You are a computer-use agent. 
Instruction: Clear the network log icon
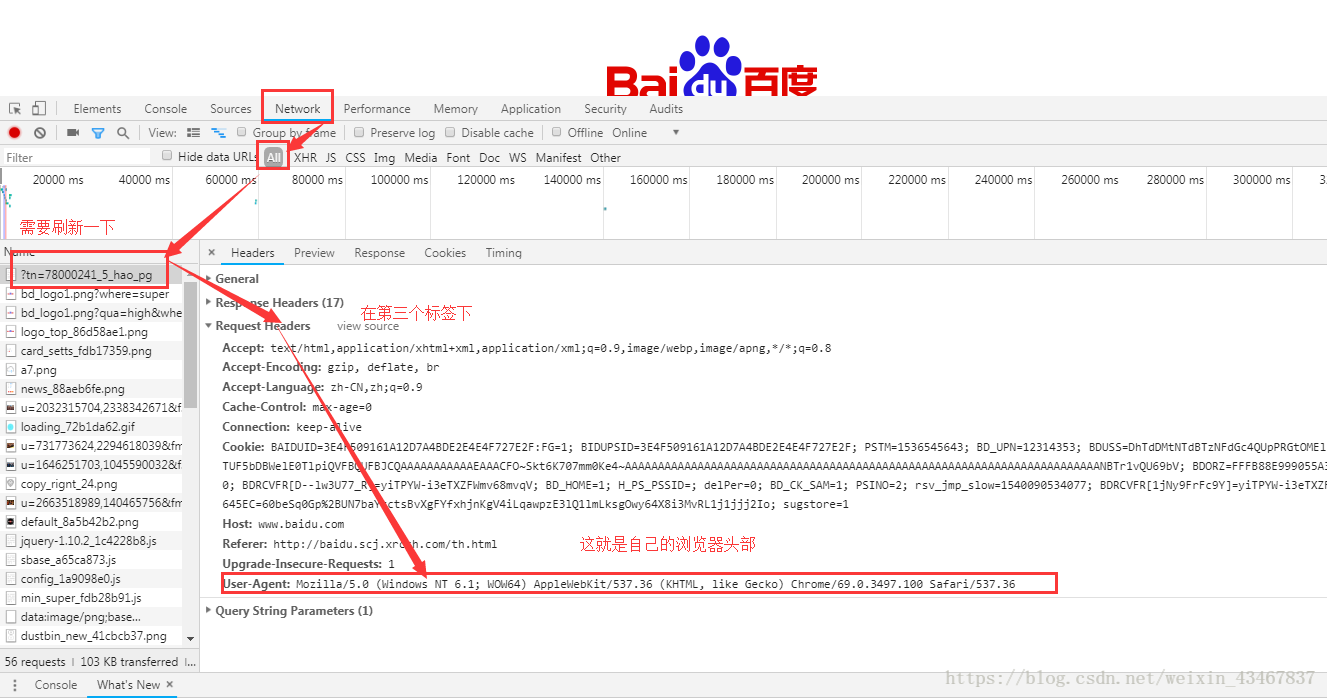[x=40, y=132]
